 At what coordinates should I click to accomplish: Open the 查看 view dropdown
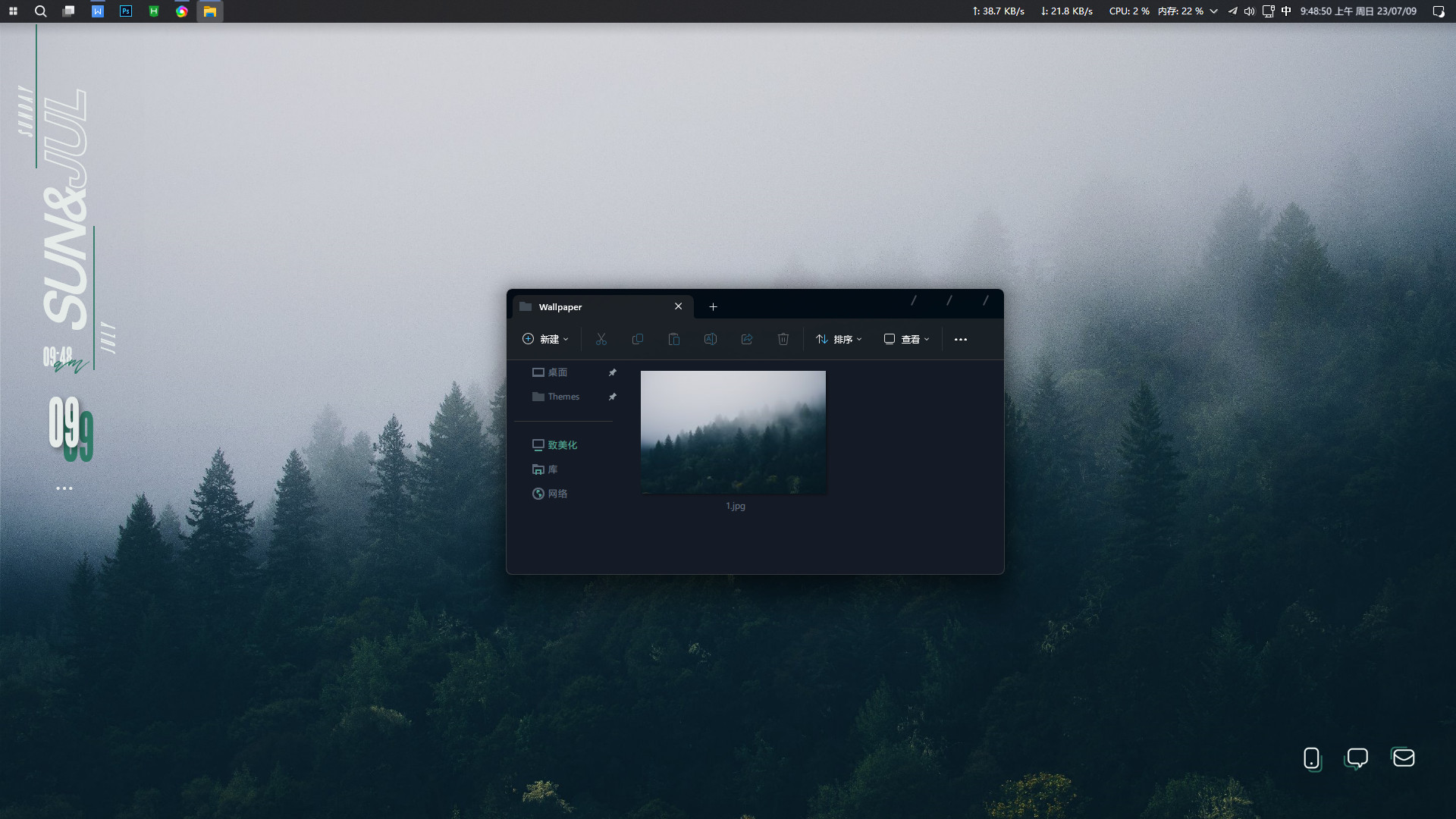(906, 339)
